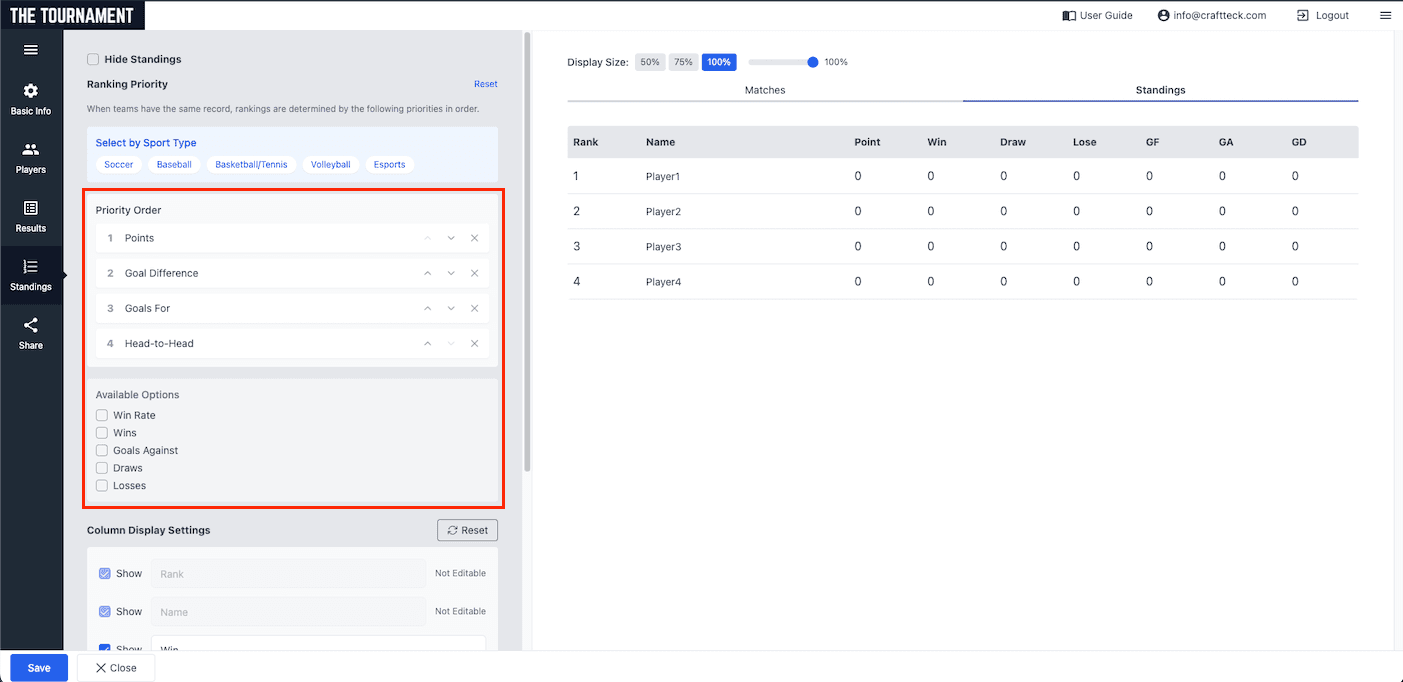Image resolution: width=1403 pixels, height=682 pixels.
Task: Open the Share sidebar icon
Action: click(x=30, y=326)
